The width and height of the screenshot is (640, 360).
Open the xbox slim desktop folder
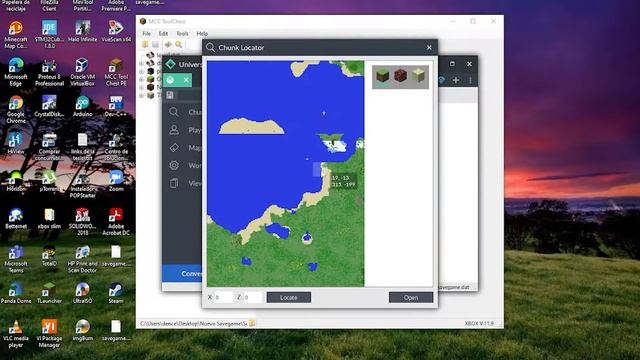coord(49,218)
